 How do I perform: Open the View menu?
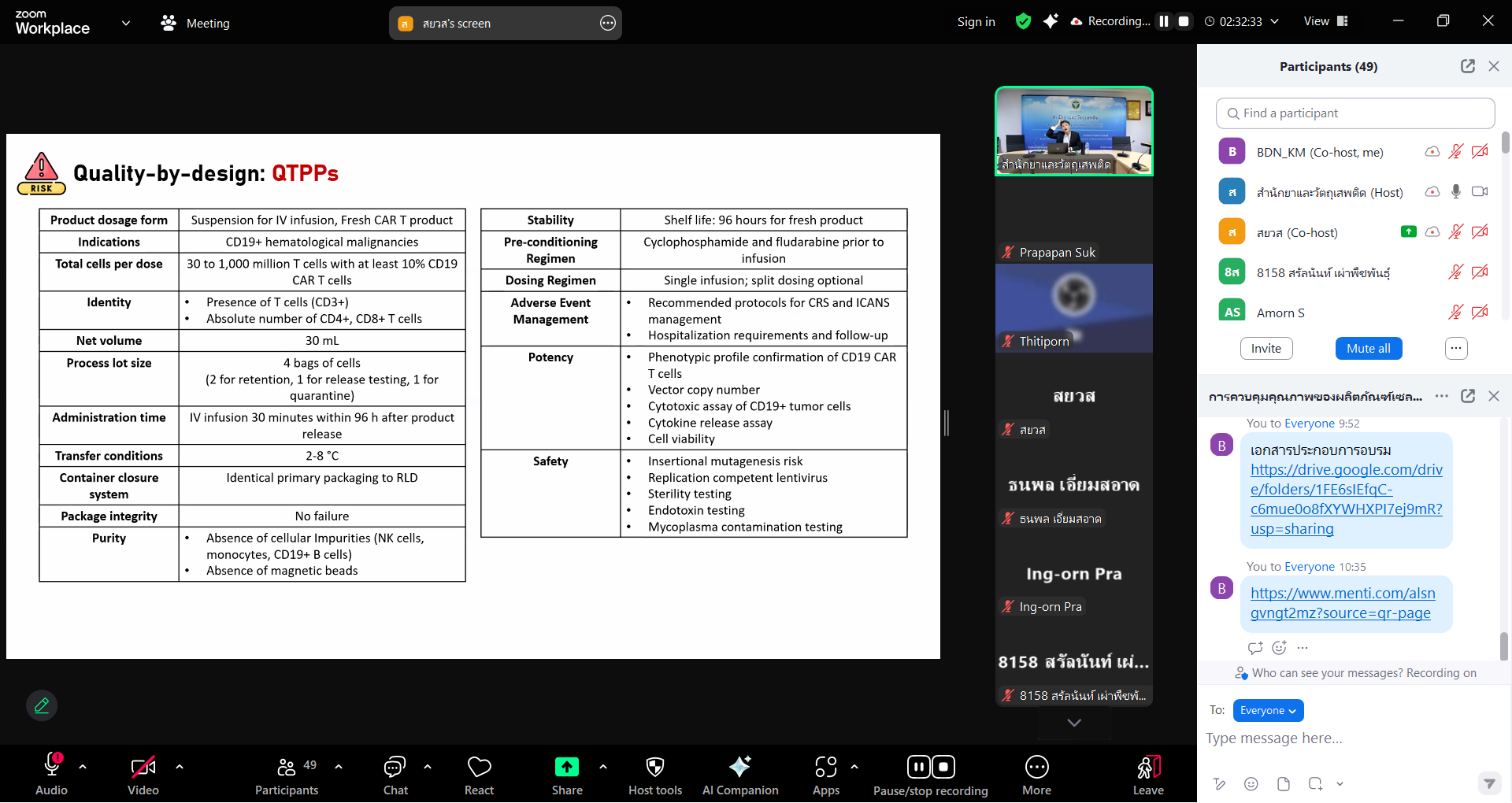1325,21
